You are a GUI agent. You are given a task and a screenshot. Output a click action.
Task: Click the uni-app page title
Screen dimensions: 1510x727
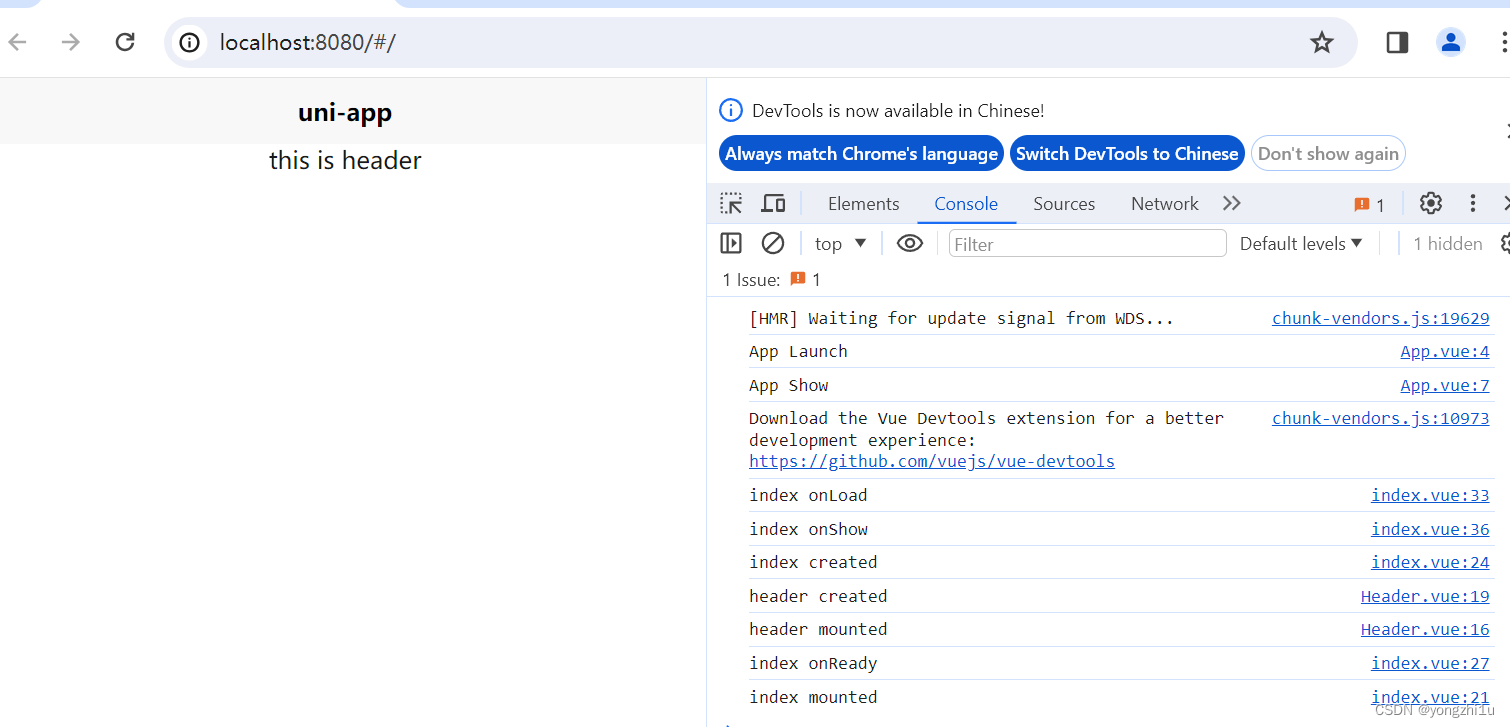pos(345,112)
